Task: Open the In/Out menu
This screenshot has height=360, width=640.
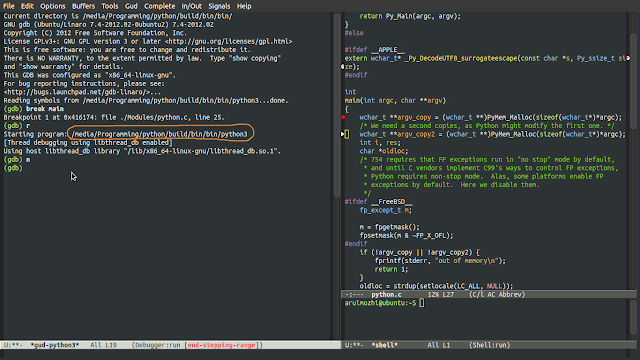Action: 191,6
